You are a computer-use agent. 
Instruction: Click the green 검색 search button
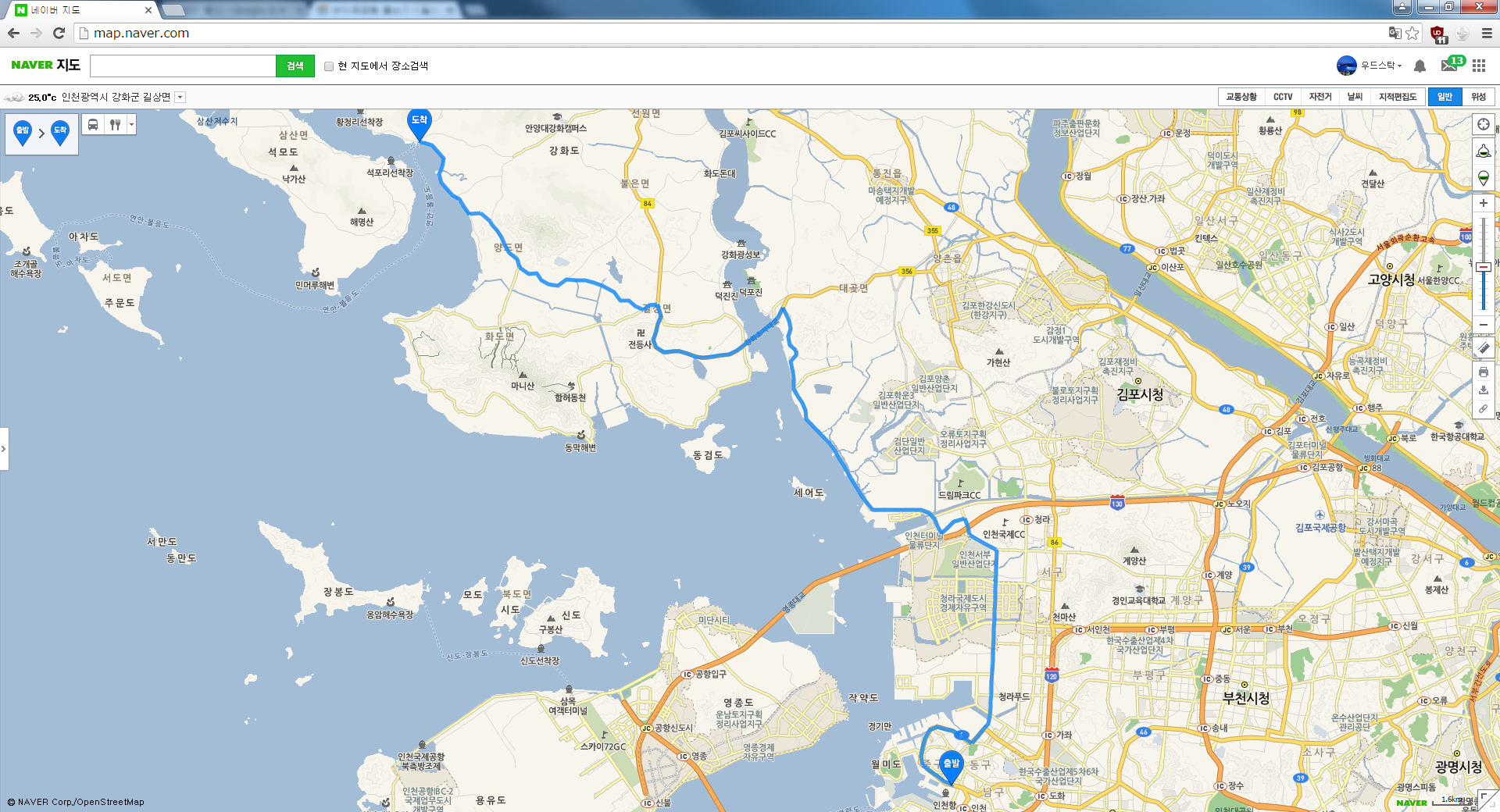295,66
